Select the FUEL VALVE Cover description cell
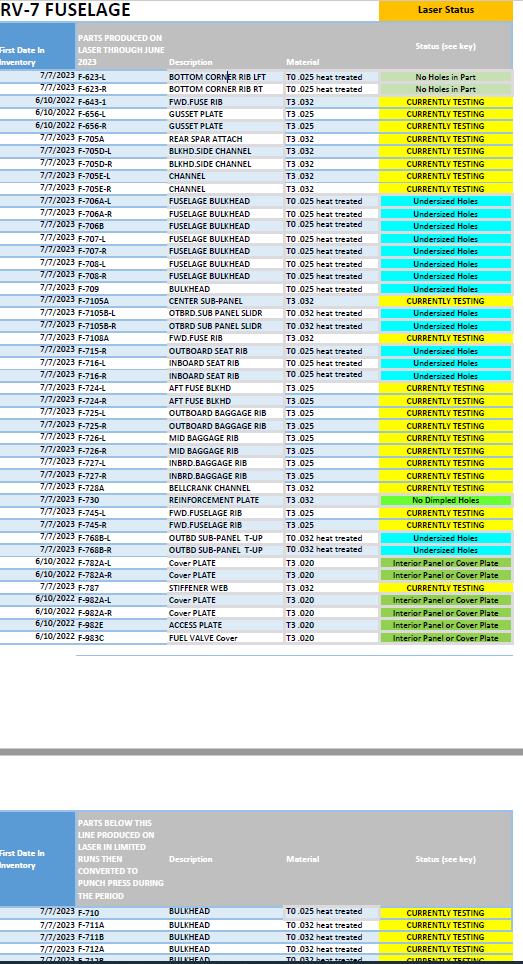This screenshot has width=523, height=964. coord(226,638)
